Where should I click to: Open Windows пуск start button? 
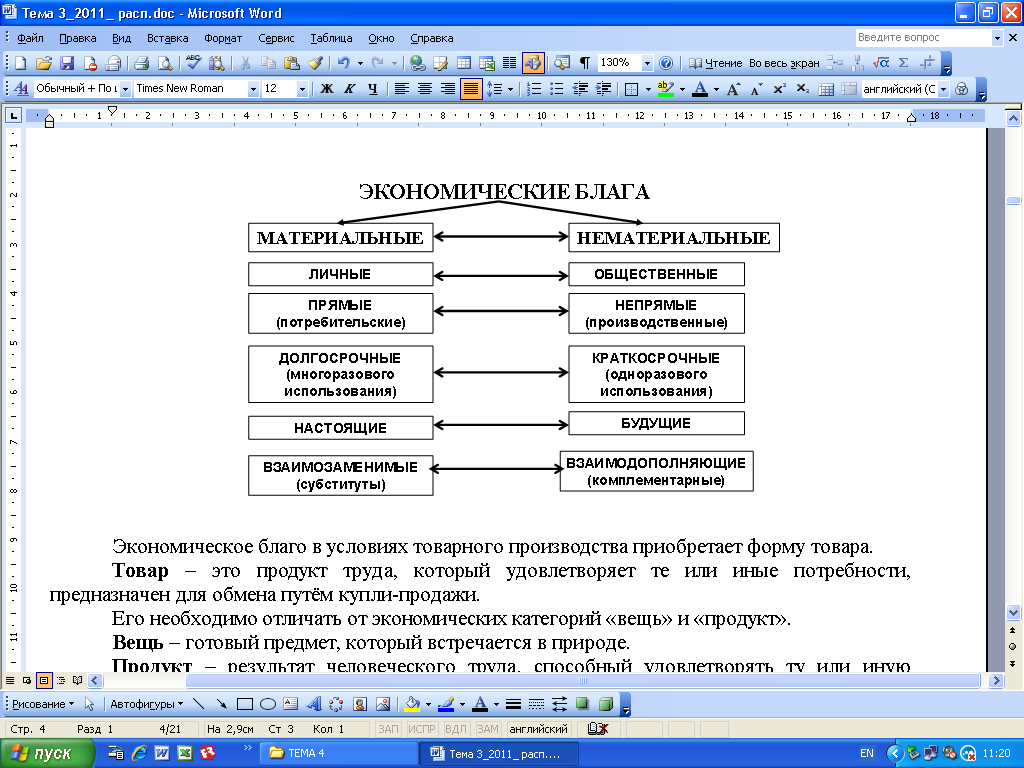tap(47, 753)
